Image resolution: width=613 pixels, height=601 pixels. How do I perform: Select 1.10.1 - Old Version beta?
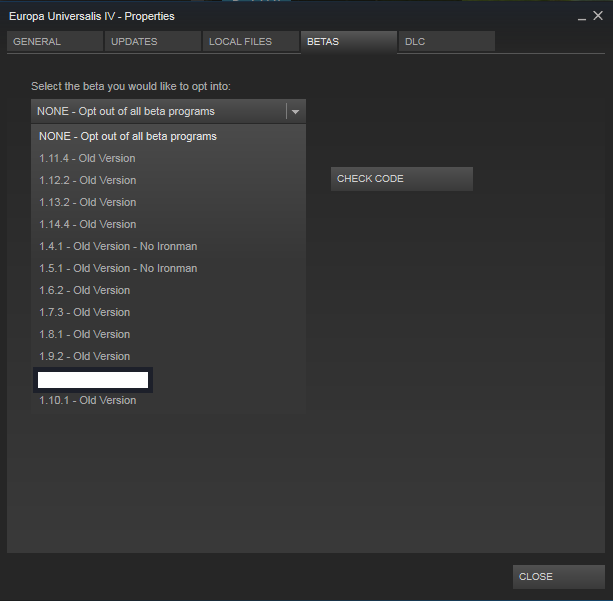point(168,400)
